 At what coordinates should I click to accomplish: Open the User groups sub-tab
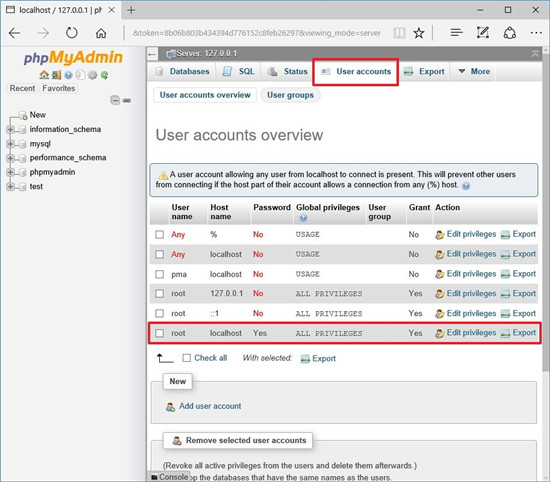290,95
